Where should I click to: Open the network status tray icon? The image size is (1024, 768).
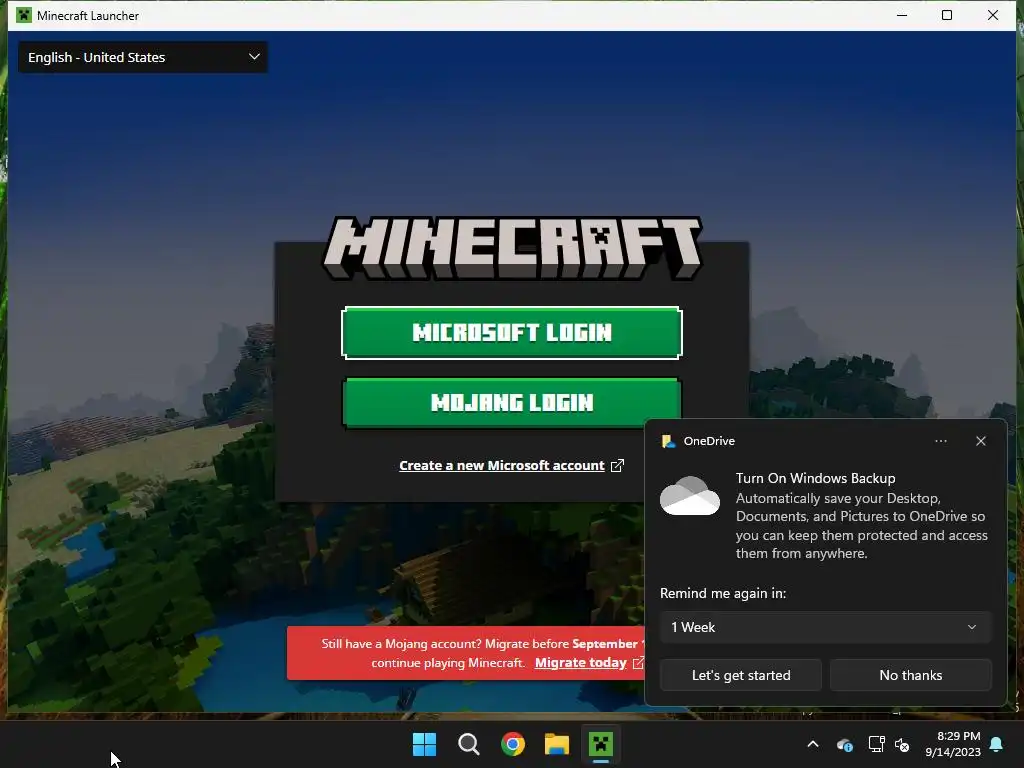pyautogui.click(x=876, y=744)
